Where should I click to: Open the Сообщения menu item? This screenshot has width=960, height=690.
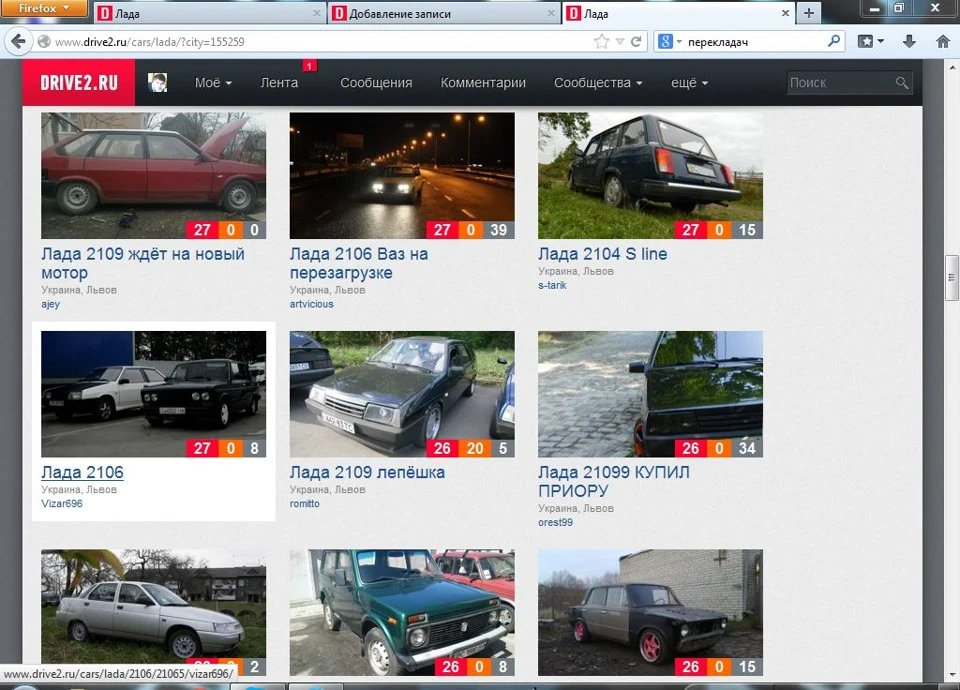376,83
